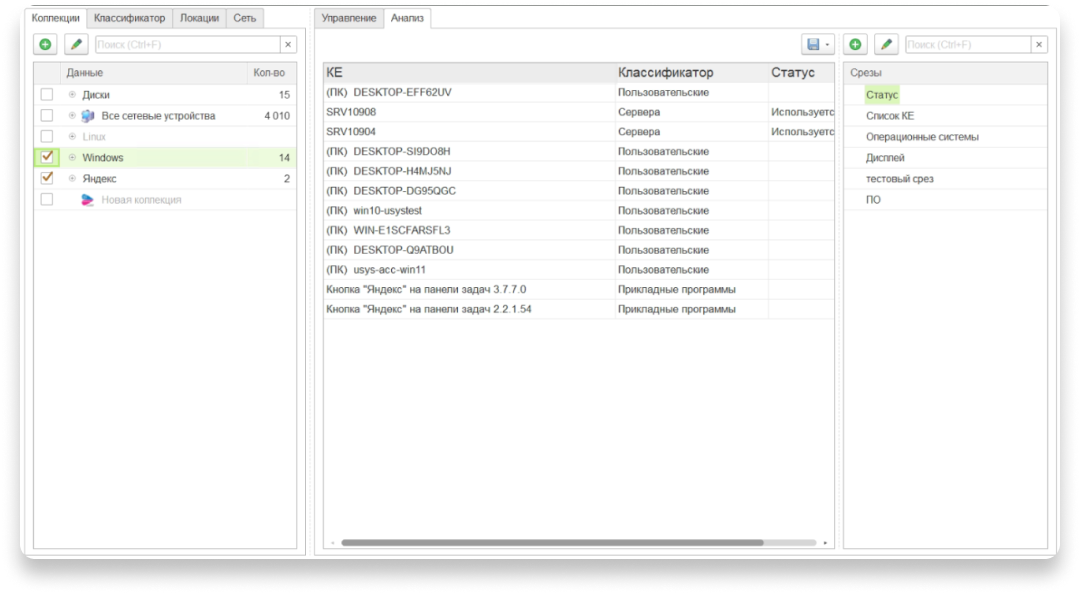The width and height of the screenshot is (1080, 594).
Task: Clear the slices search field with X
Action: tap(1039, 45)
